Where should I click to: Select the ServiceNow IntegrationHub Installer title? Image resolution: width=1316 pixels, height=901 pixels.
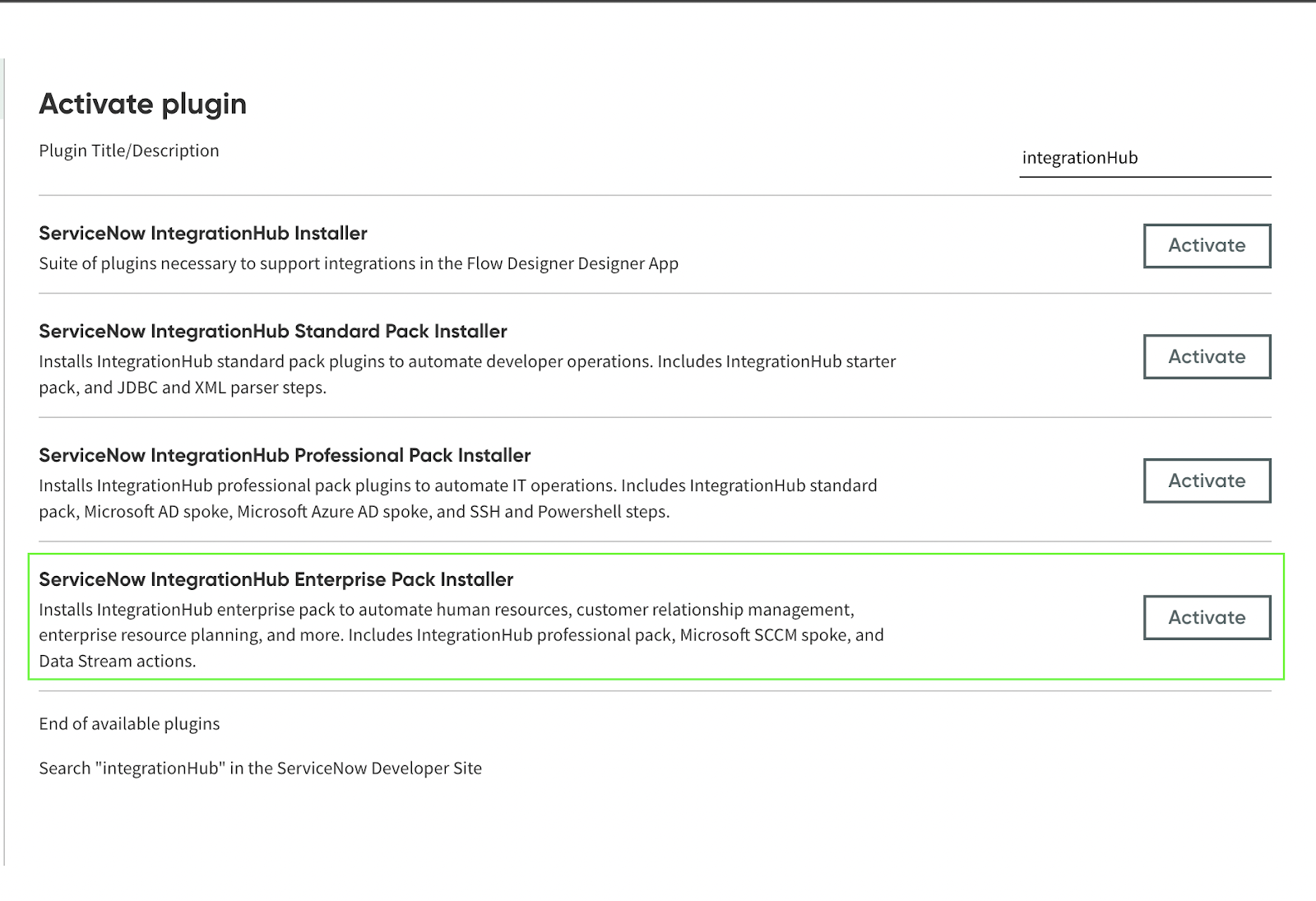[203, 233]
